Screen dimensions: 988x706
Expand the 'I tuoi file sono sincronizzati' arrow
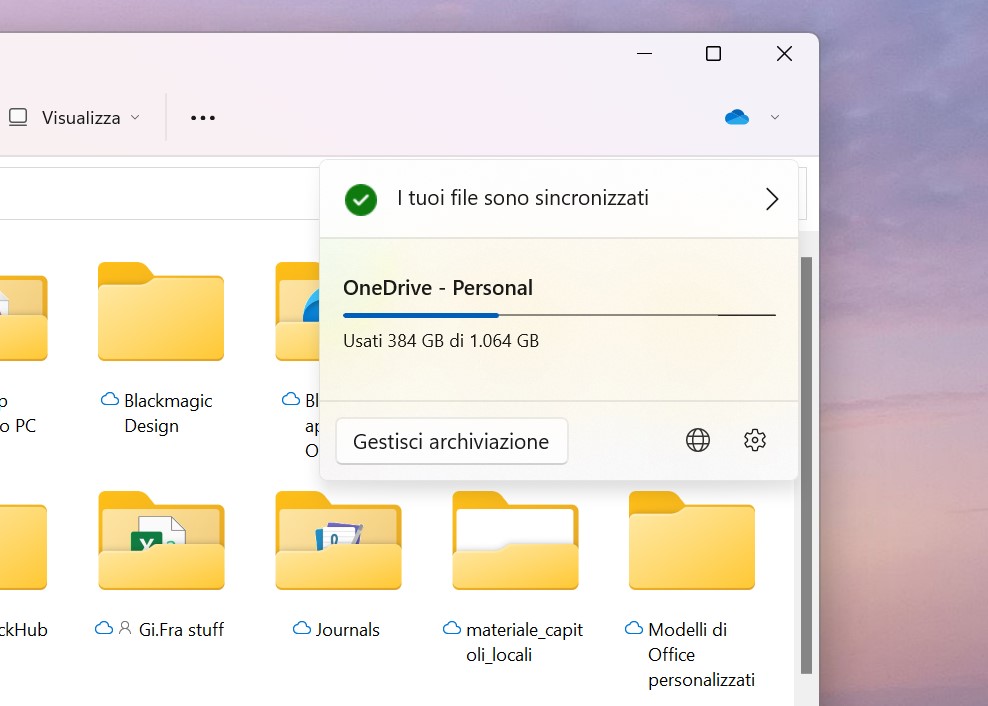click(772, 199)
